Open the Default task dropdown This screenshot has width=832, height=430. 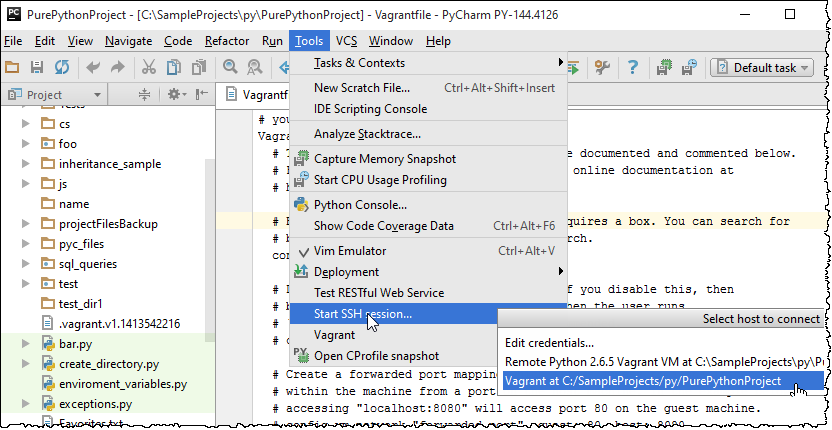(761, 67)
